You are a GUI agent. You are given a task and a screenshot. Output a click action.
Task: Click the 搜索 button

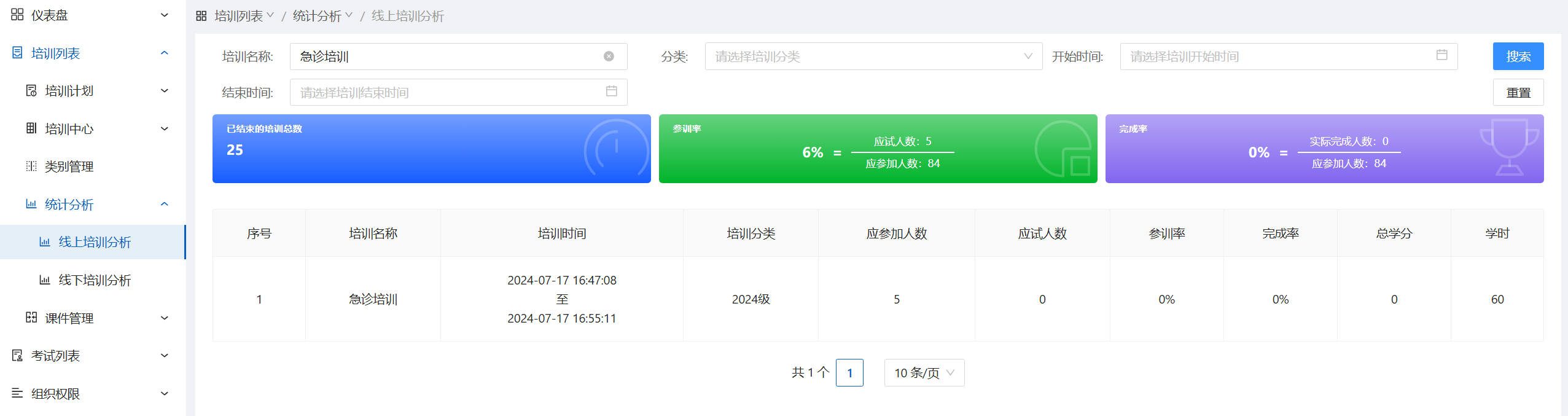pos(1518,57)
